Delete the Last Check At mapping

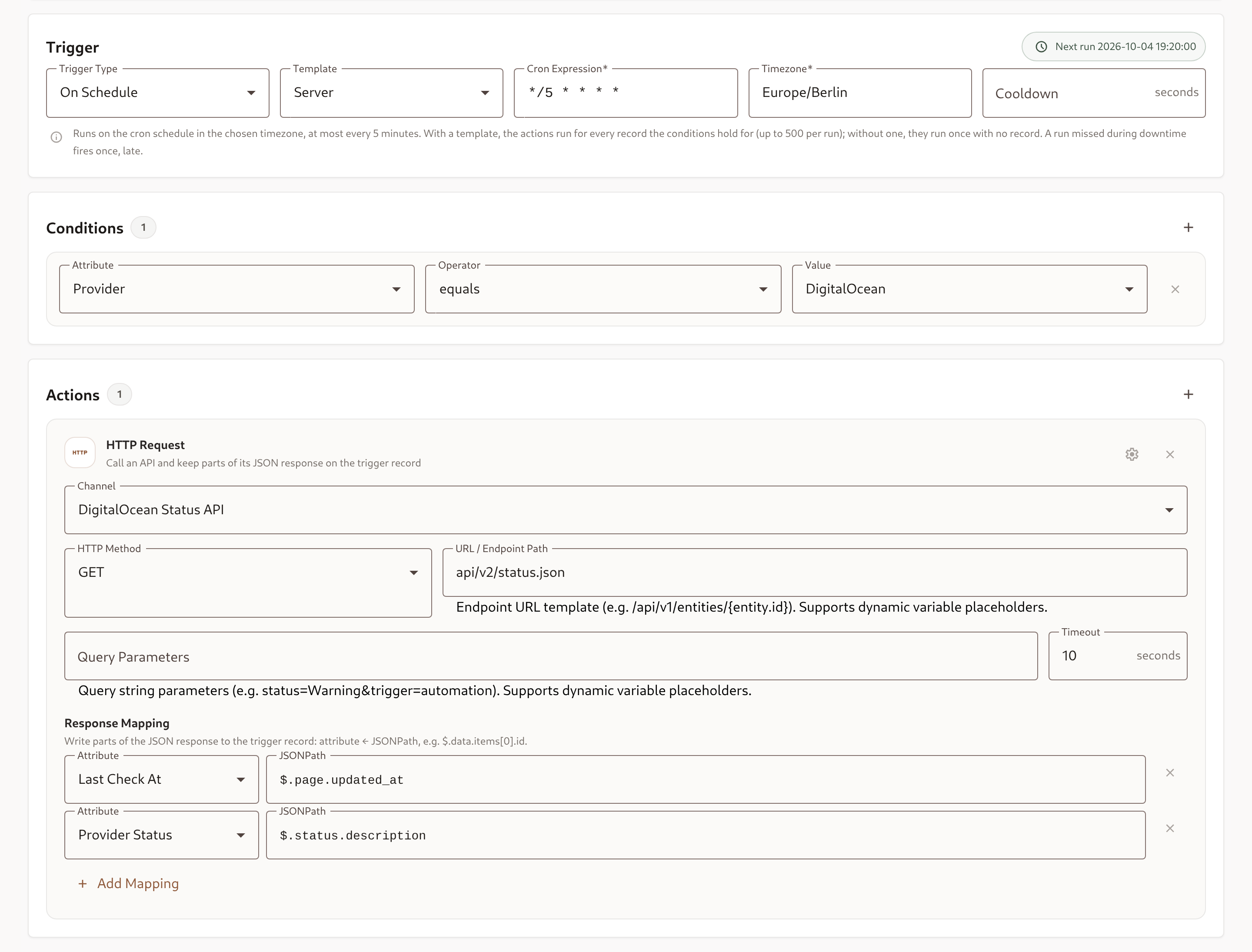[1170, 773]
